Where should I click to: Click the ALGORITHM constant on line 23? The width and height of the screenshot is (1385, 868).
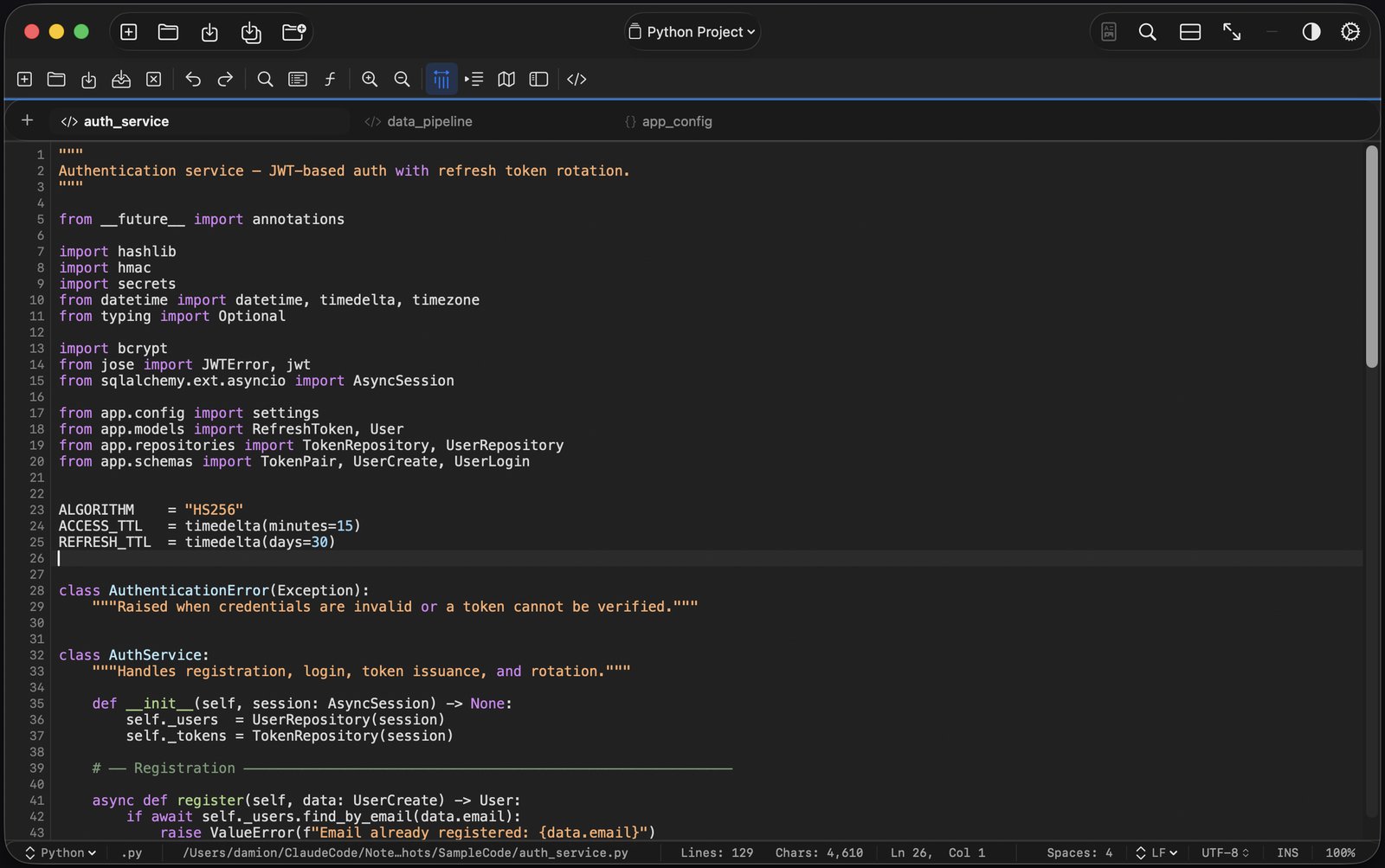coord(96,510)
